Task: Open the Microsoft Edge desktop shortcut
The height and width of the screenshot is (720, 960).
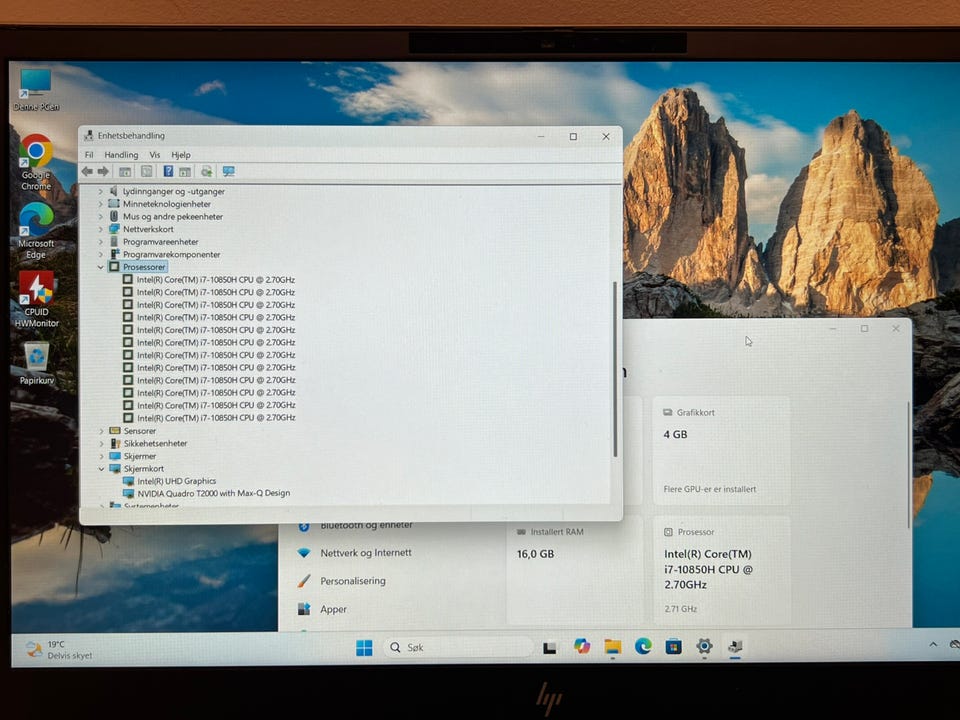Action: [36, 231]
